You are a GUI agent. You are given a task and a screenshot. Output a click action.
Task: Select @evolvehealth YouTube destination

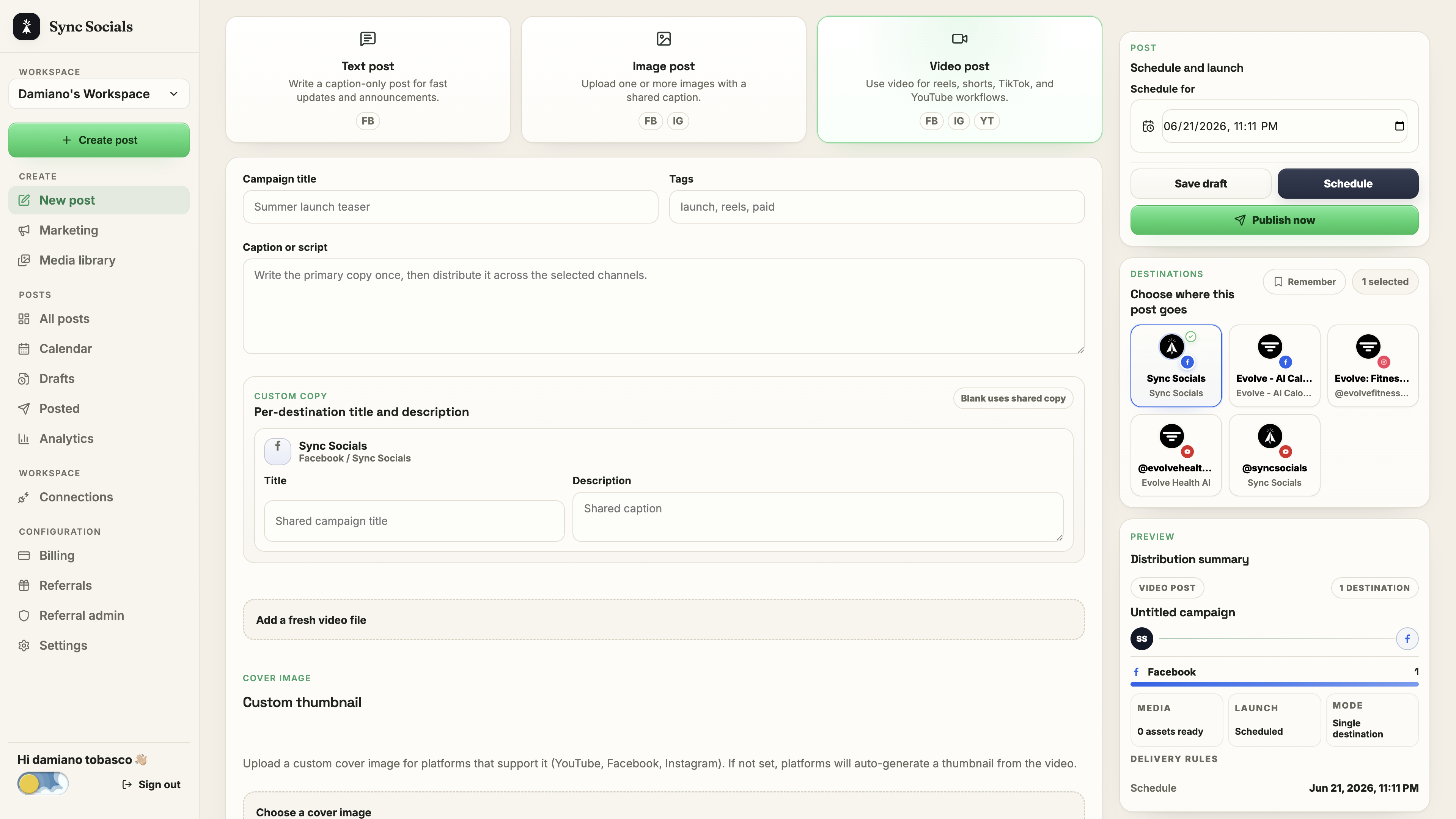[x=1176, y=455]
